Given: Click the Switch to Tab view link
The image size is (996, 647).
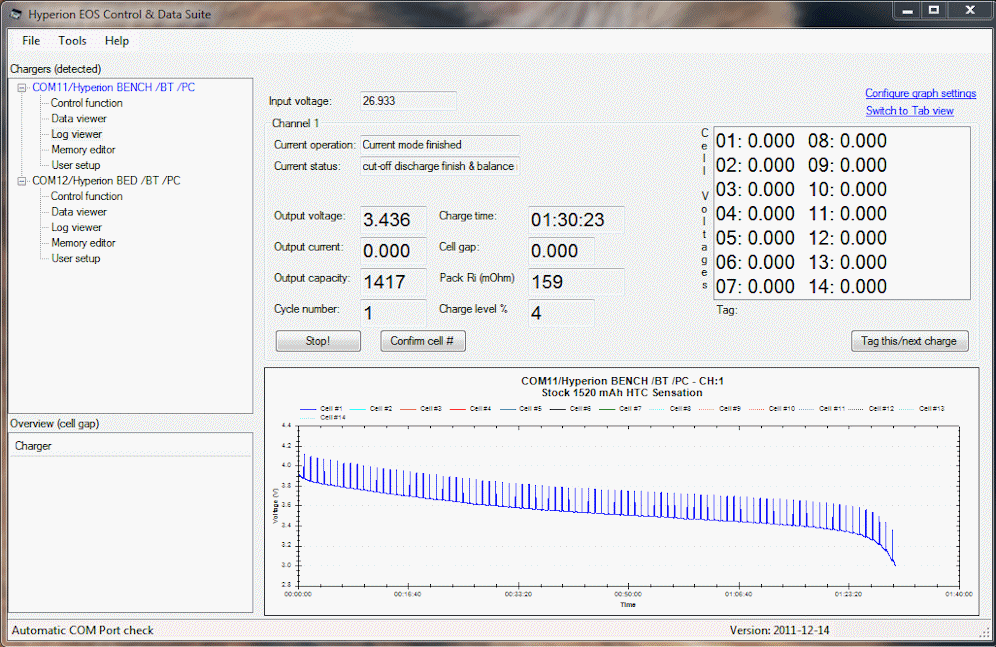Looking at the screenshot, I should tap(909, 111).
